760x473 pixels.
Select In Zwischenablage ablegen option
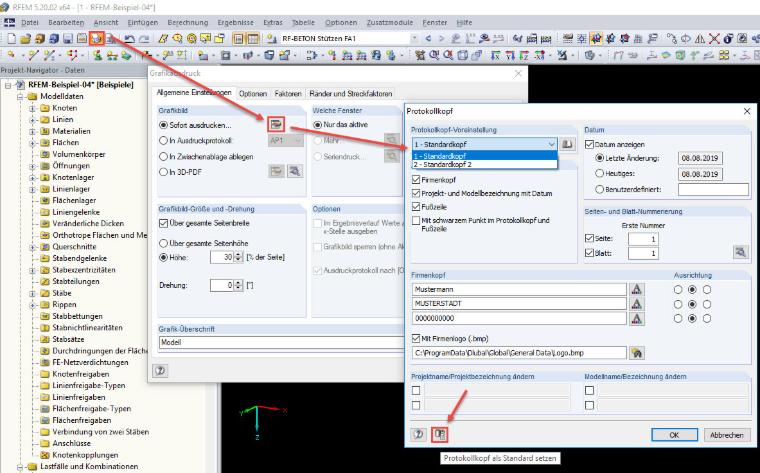click(163, 157)
